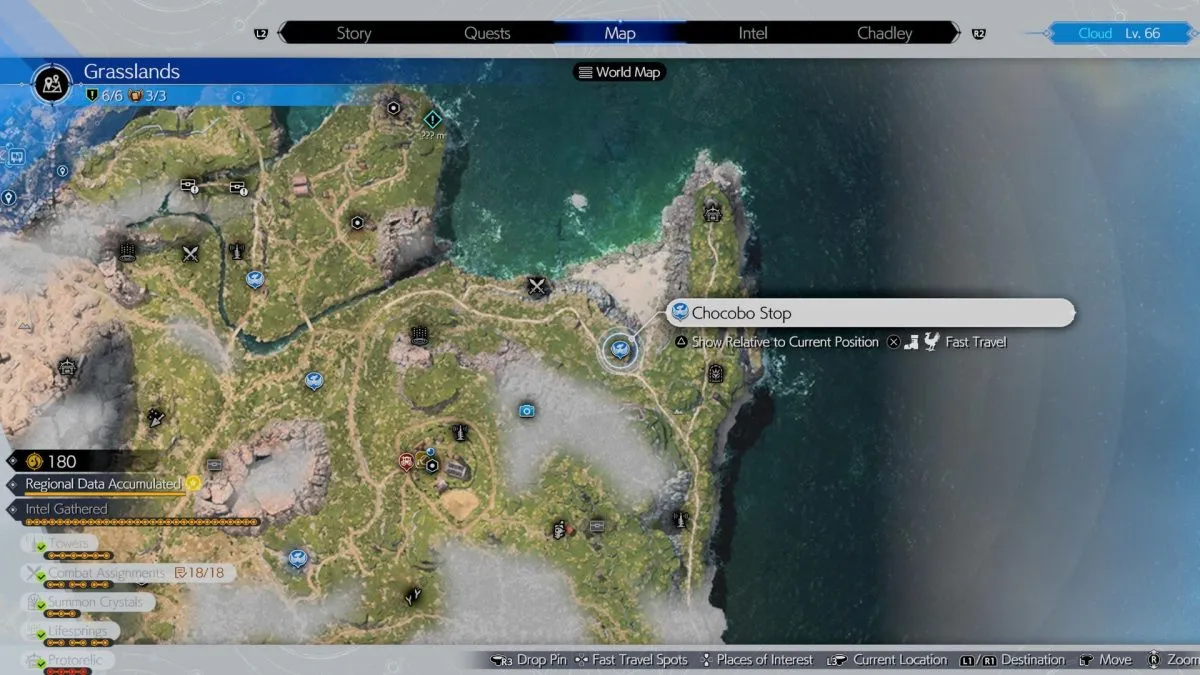Viewport: 1200px width, 675px height.
Task: Click the Move control prompt
Action: click(1106, 660)
